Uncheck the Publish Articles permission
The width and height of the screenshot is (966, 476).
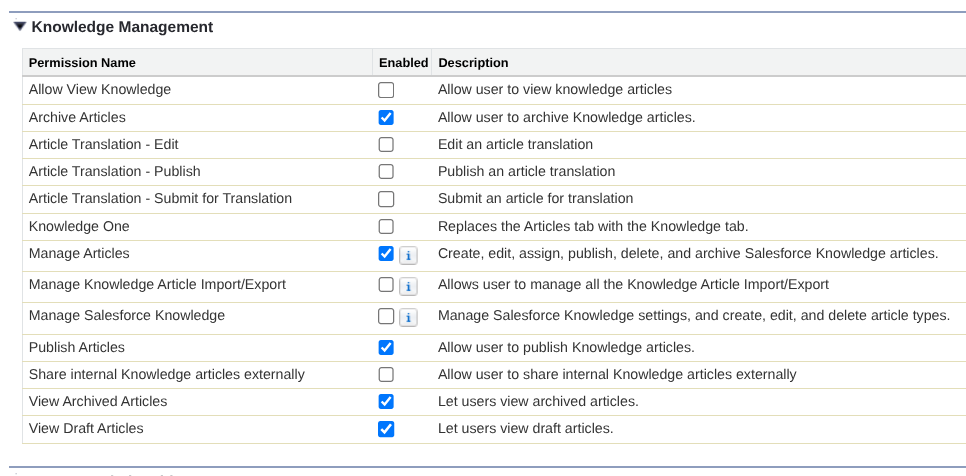(386, 348)
